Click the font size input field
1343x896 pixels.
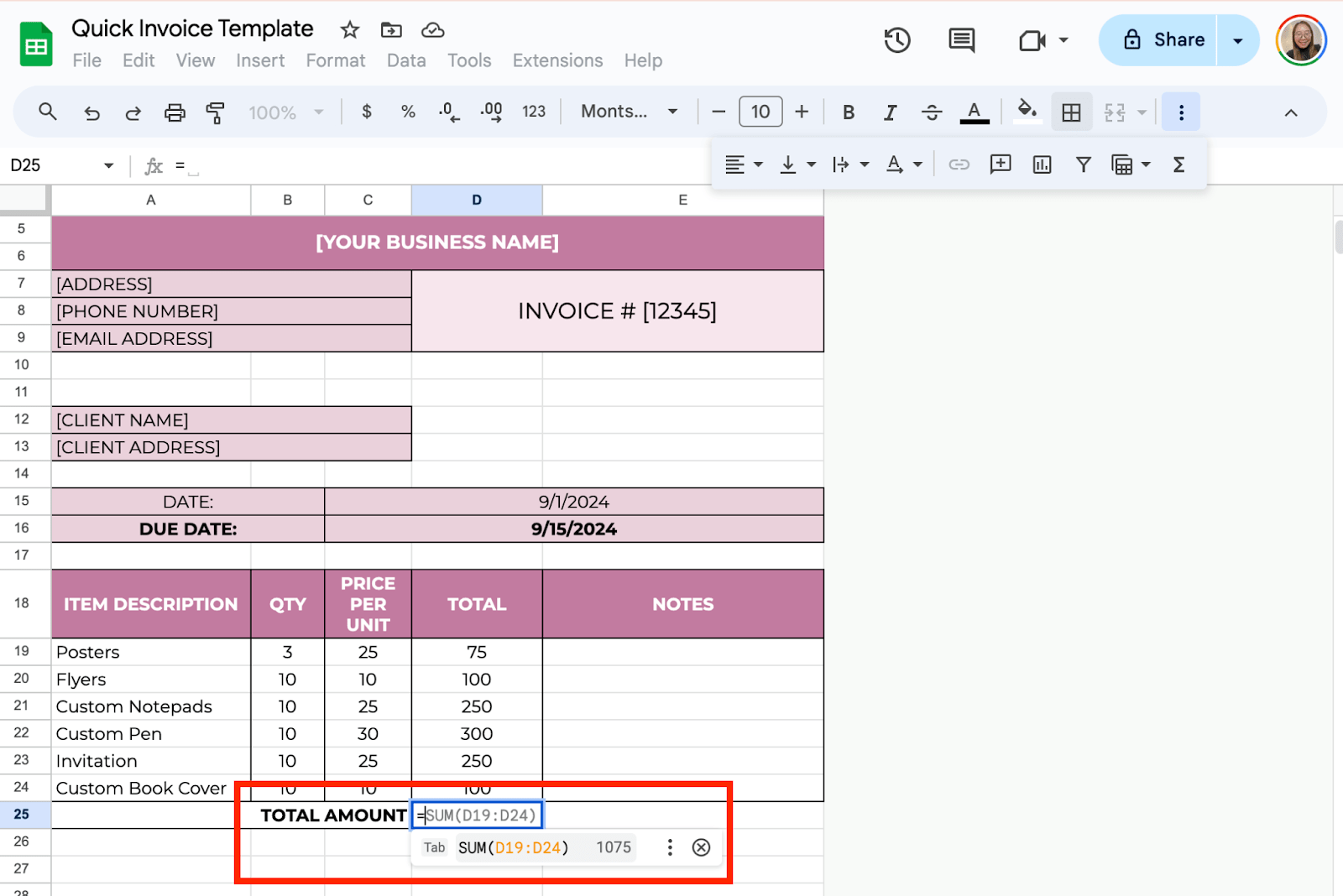pos(760,112)
